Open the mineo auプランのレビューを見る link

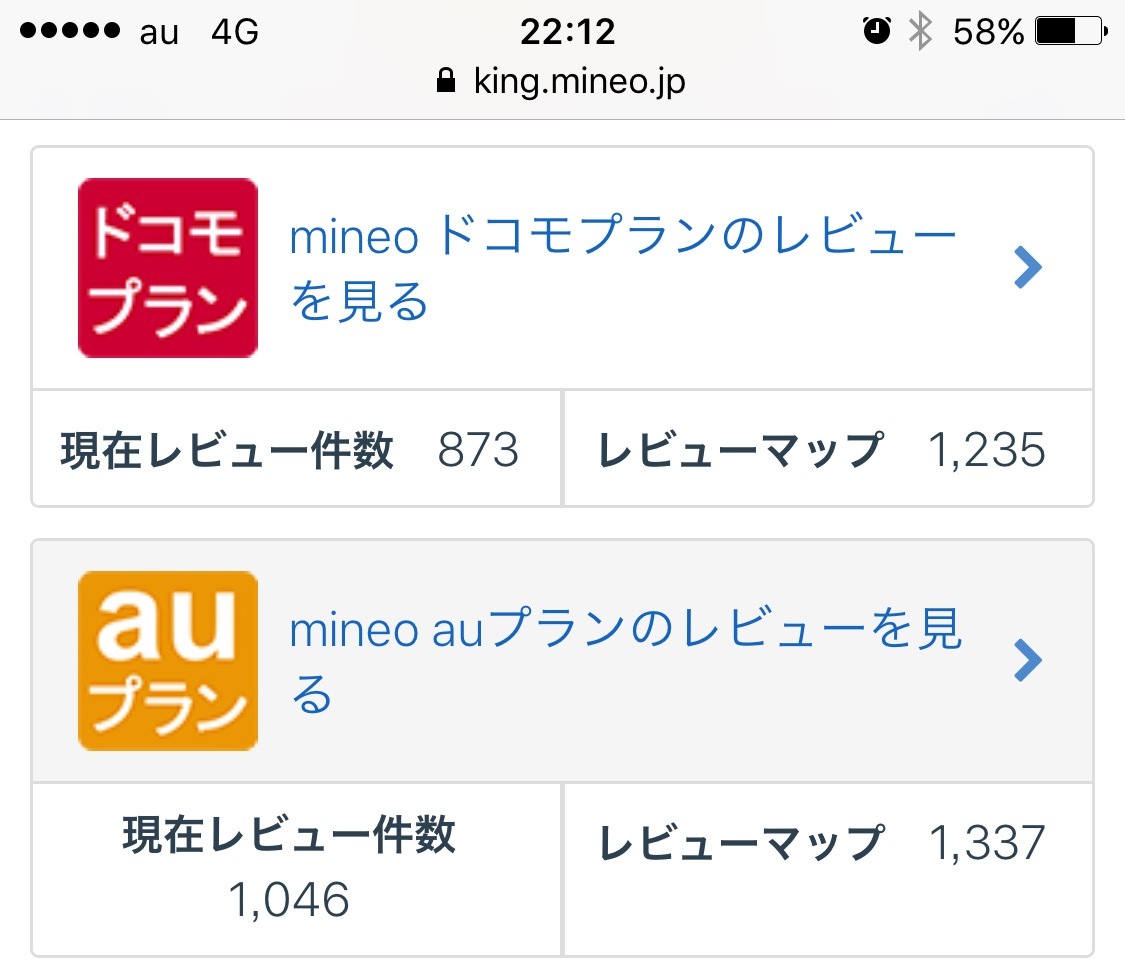(x=625, y=661)
